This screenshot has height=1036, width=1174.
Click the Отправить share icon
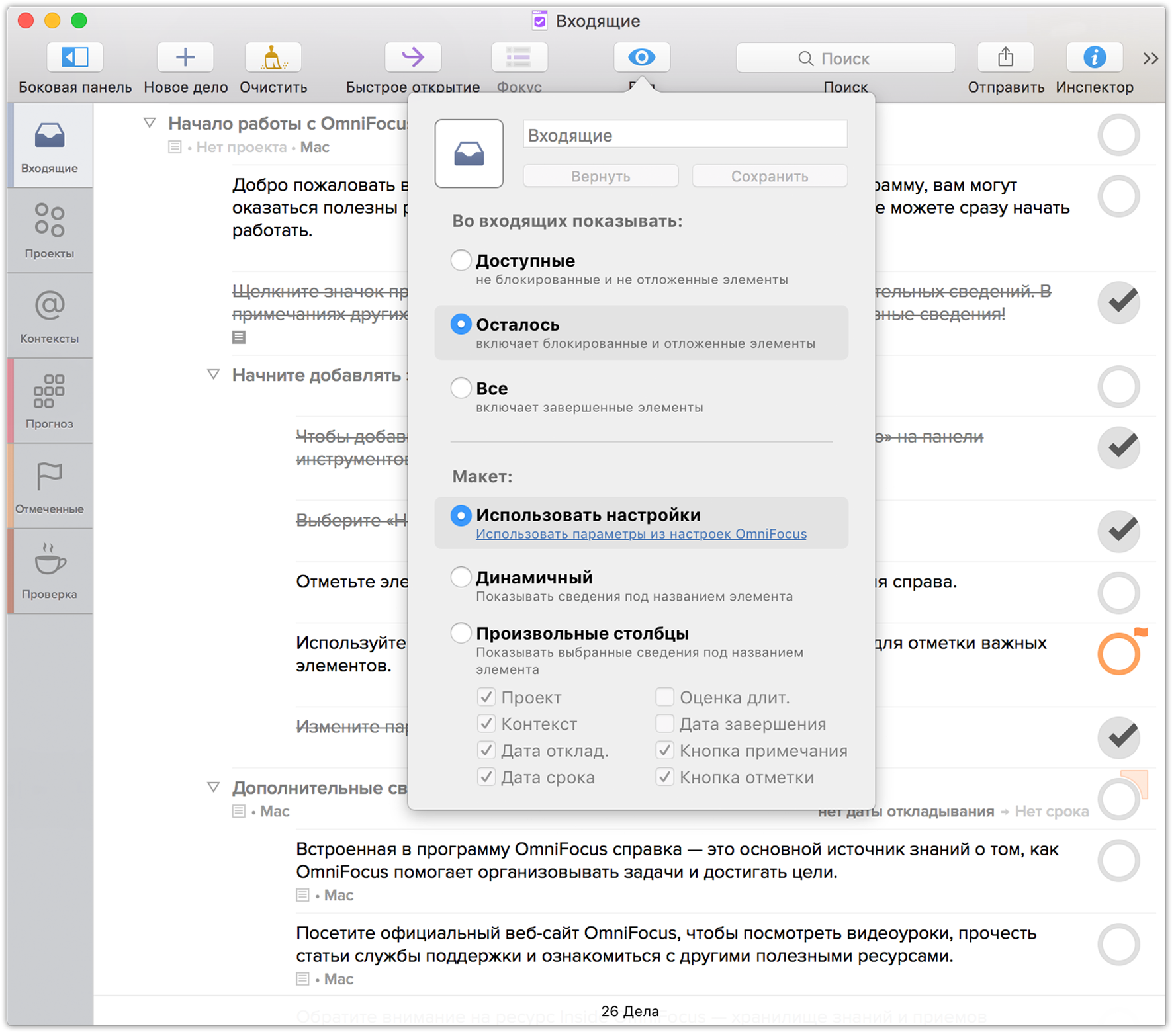[1005, 58]
